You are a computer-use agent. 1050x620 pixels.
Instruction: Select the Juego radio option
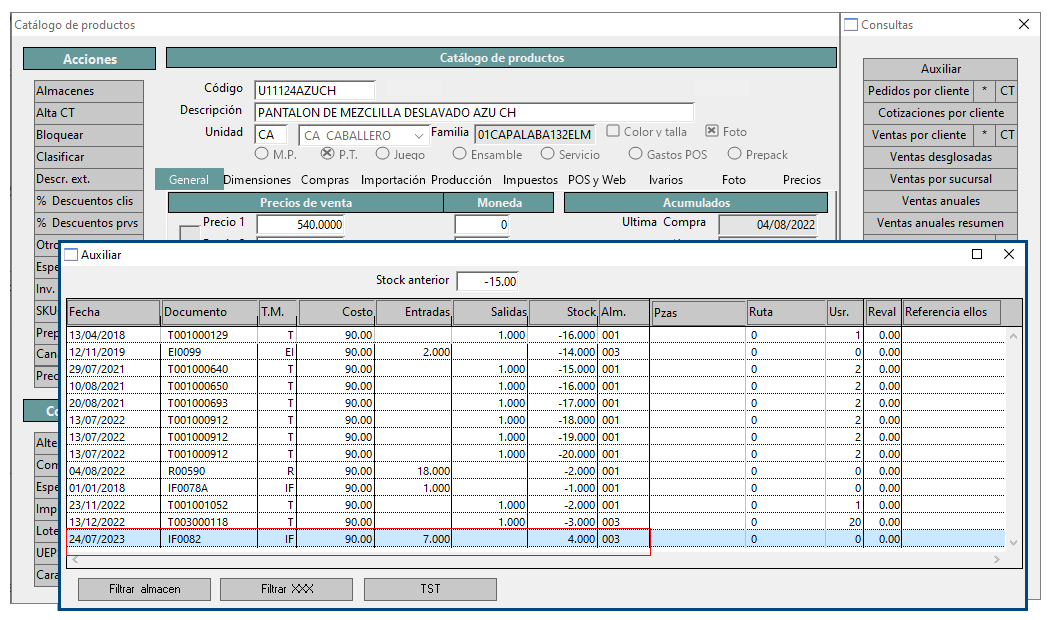click(x=382, y=154)
